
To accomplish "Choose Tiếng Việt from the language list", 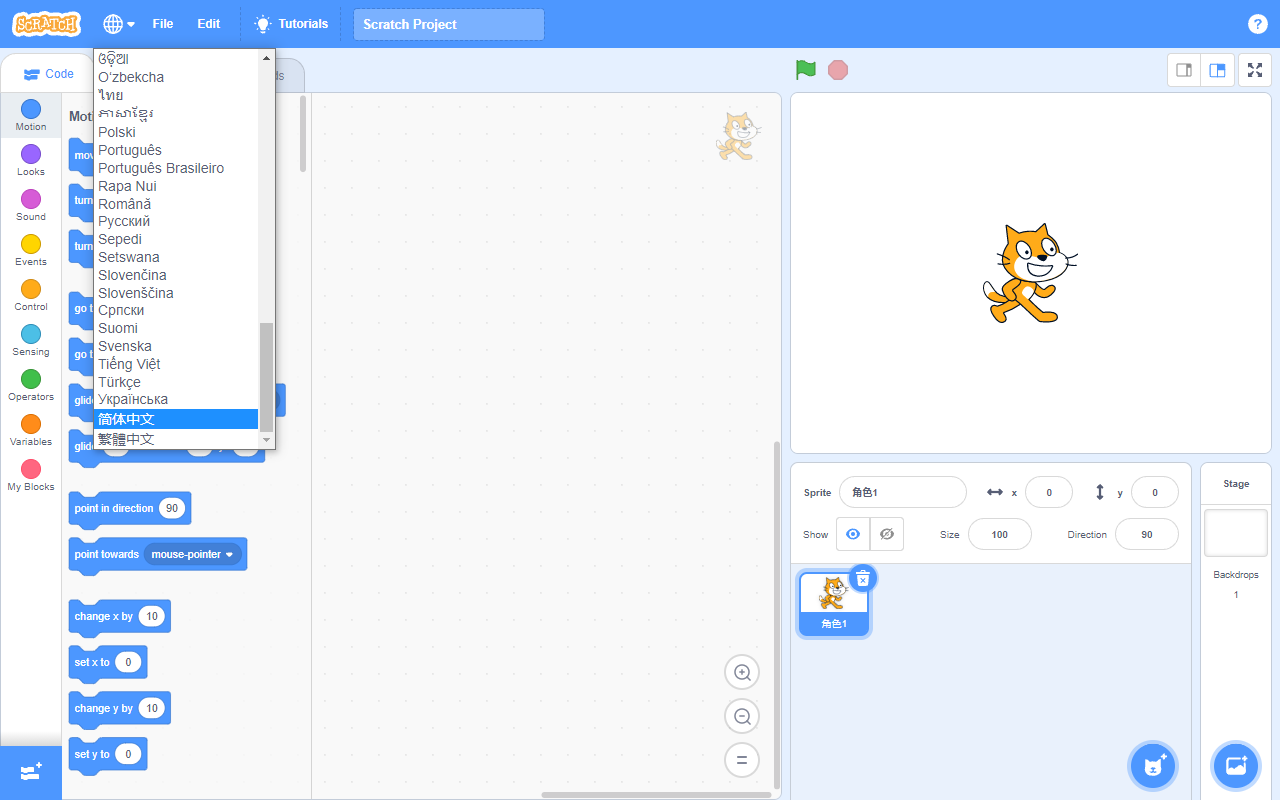I will 176,364.
